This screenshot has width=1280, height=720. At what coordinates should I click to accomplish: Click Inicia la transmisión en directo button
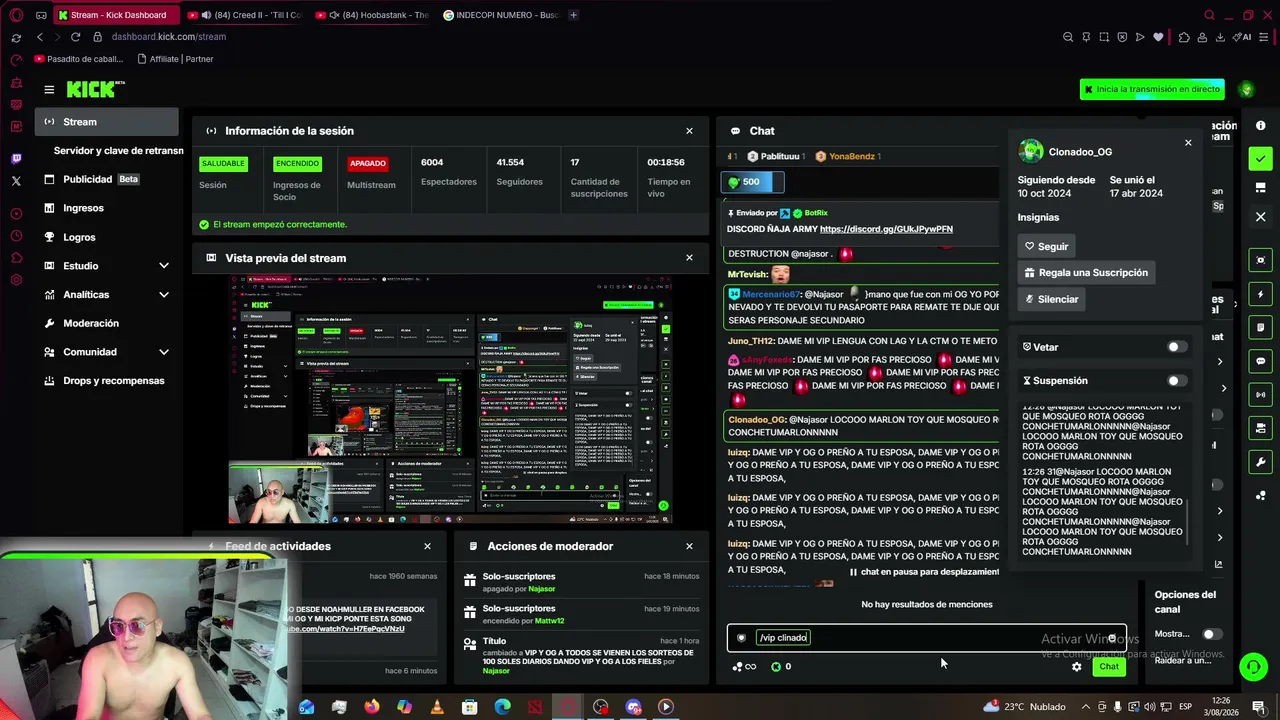coord(1152,89)
